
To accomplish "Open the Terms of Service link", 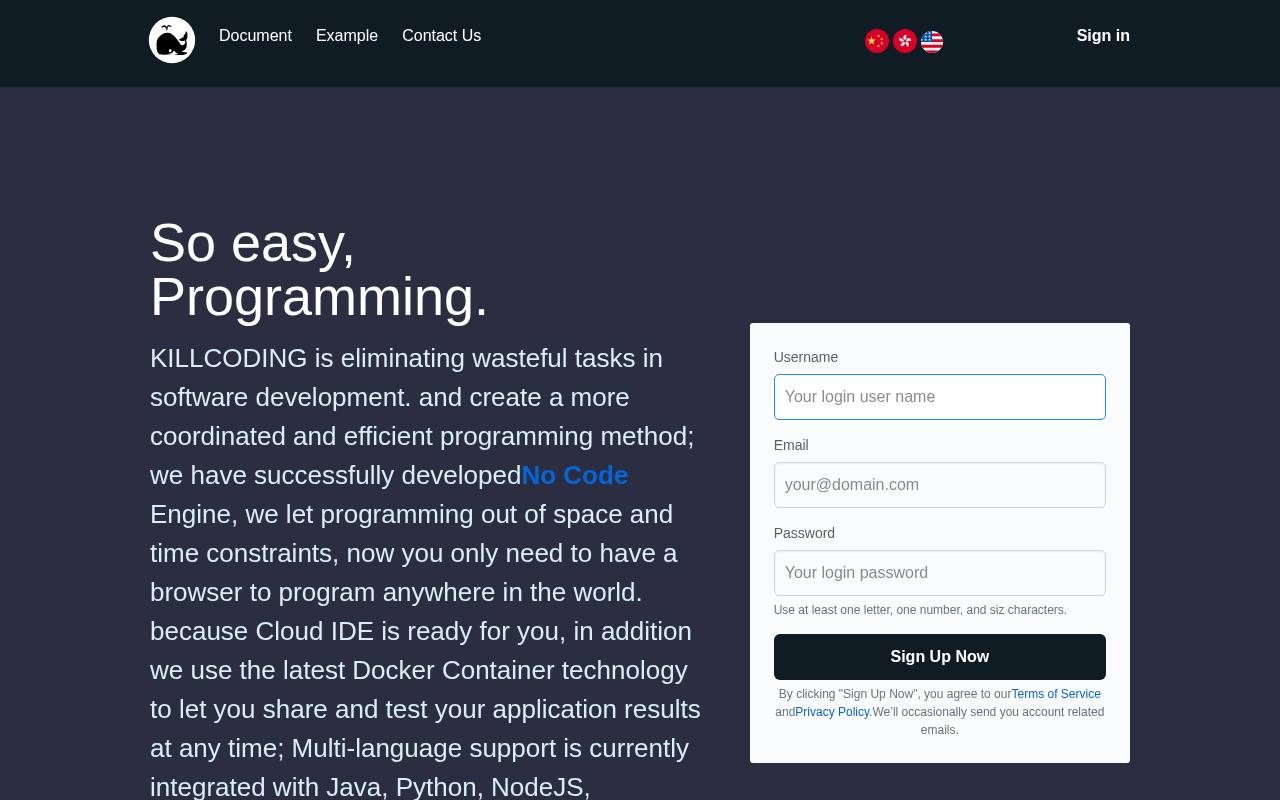I will coord(1056,694).
